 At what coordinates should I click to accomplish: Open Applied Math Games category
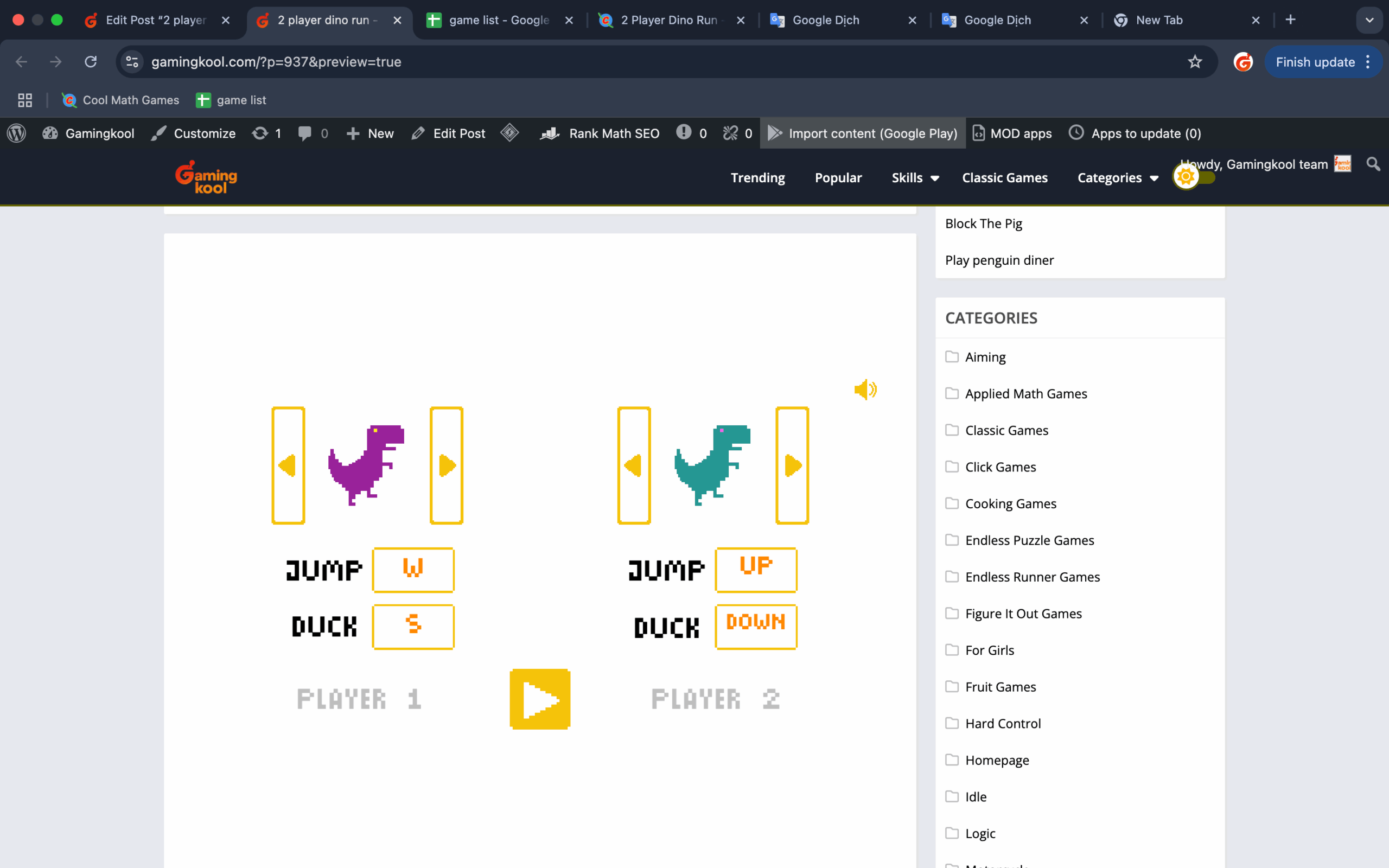pyautogui.click(x=1025, y=394)
